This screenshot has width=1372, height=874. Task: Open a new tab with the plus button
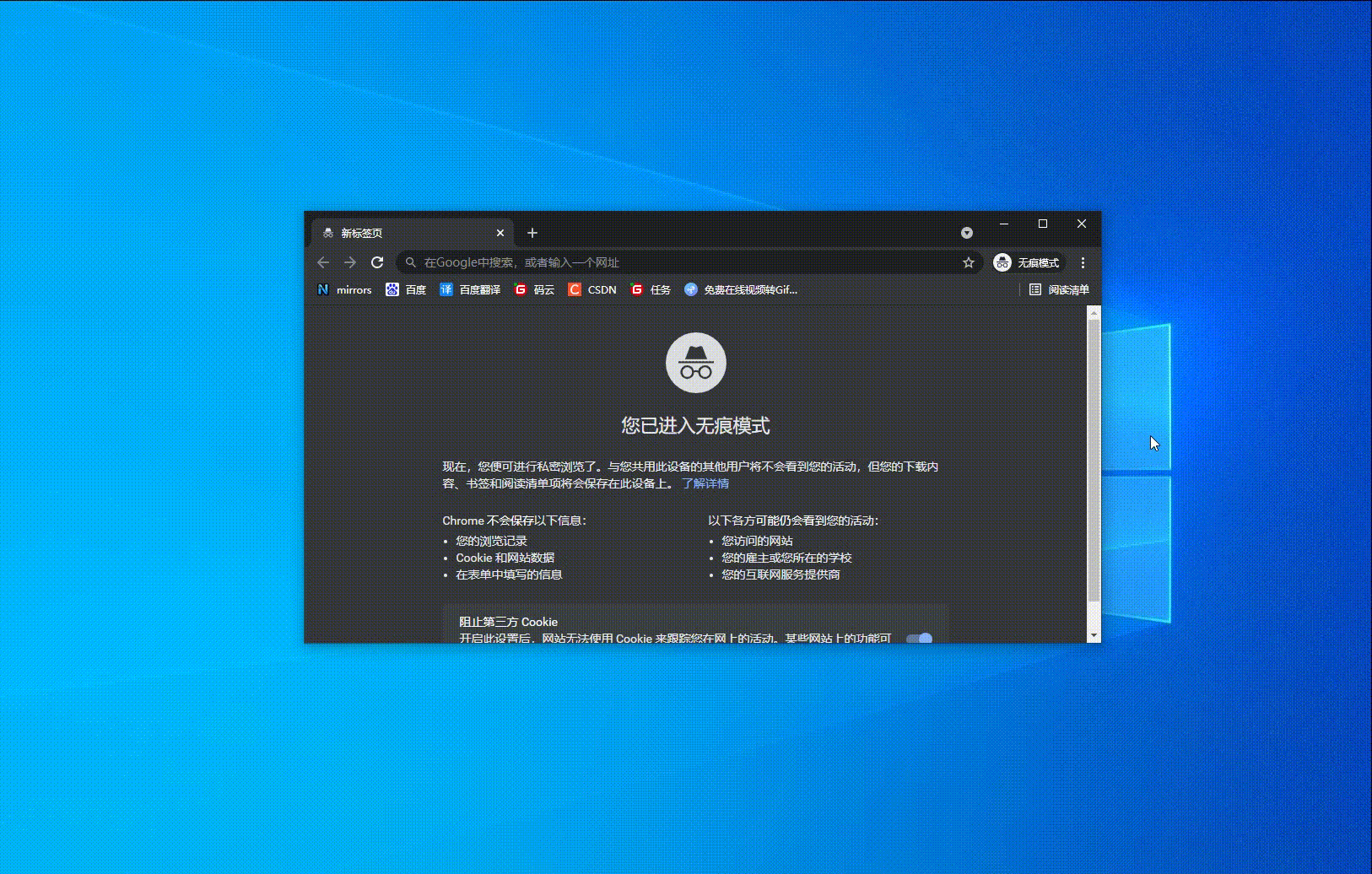(532, 233)
